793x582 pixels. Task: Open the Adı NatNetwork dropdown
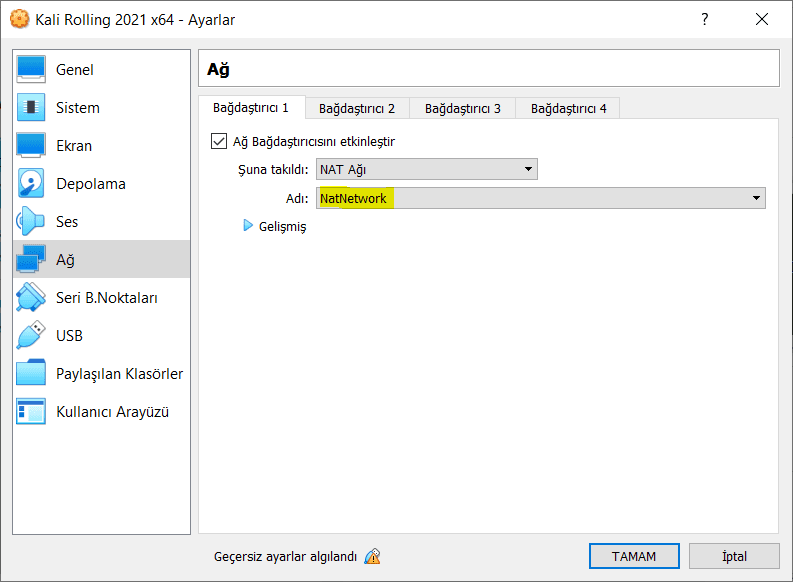[541, 199]
